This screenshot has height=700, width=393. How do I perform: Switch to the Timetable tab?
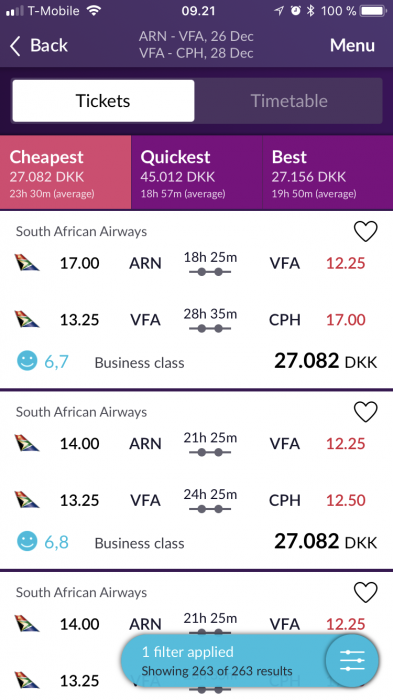[x=289, y=101]
